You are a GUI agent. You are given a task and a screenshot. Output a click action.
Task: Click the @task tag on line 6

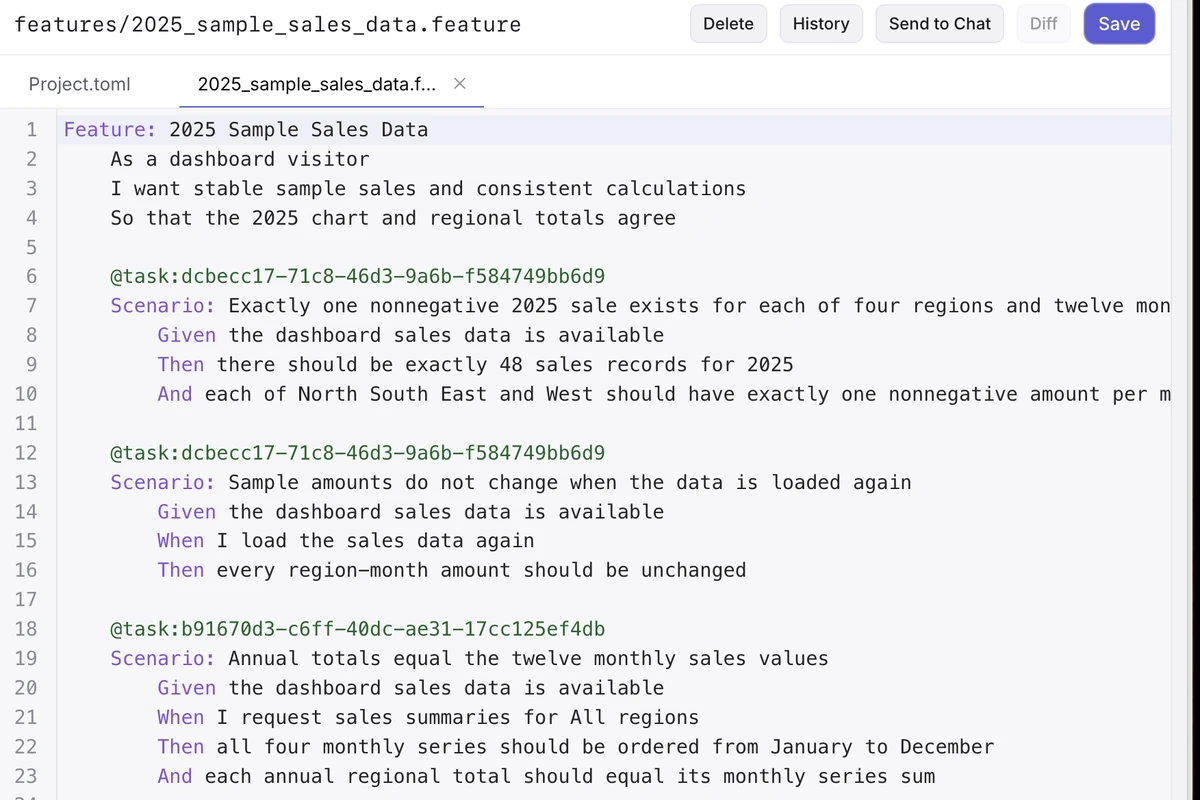click(x=358, y=277)
